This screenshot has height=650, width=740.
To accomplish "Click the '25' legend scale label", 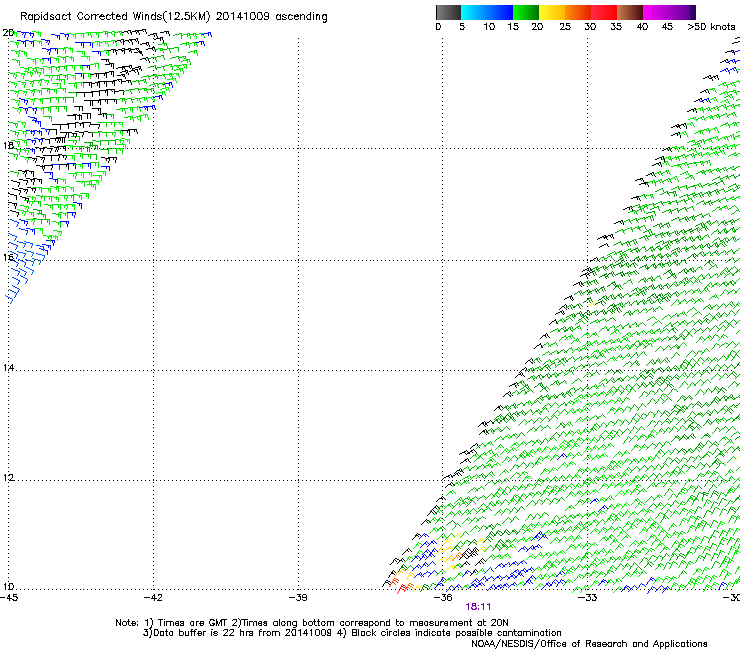I will pyautogui.click(x=565, y=27).
